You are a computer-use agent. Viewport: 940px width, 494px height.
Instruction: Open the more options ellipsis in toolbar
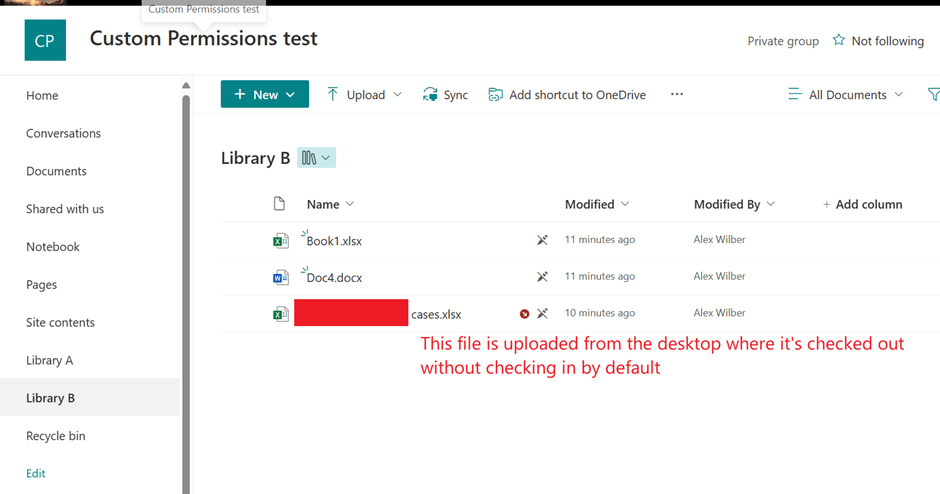(677, 94)
